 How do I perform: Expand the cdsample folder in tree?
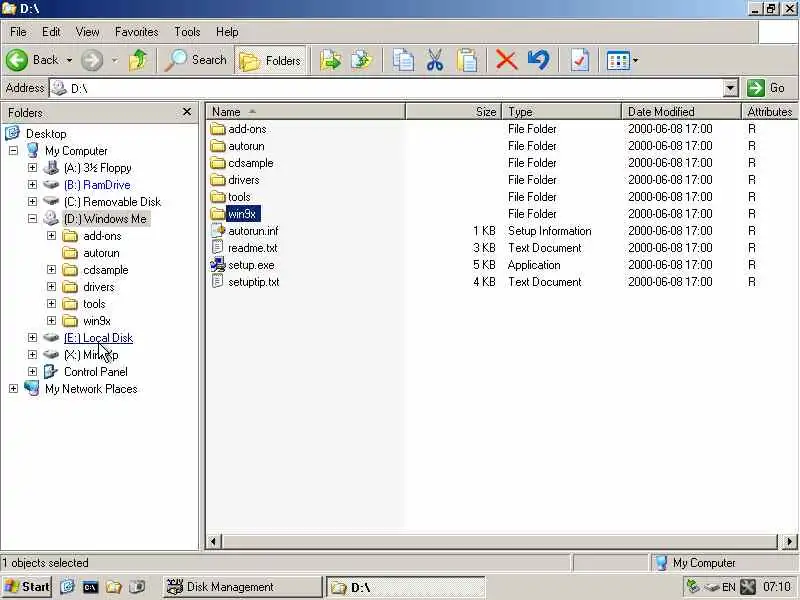tap(51, 269)
